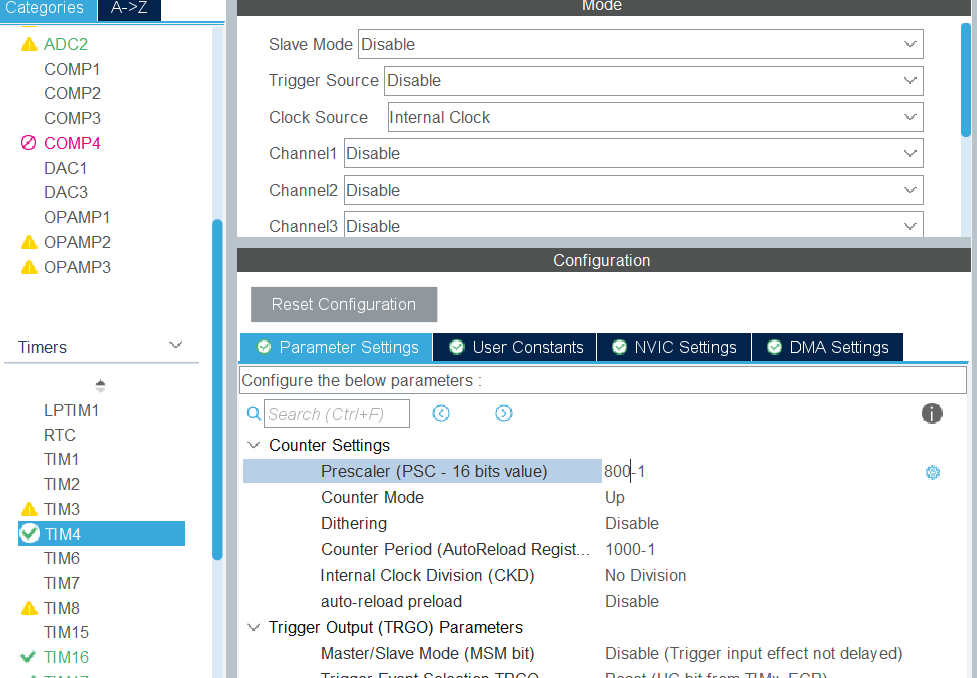The height and width of the screenshot is (678, 977).
Task: Select COMP3 in the list
Action: coord(72,118)
